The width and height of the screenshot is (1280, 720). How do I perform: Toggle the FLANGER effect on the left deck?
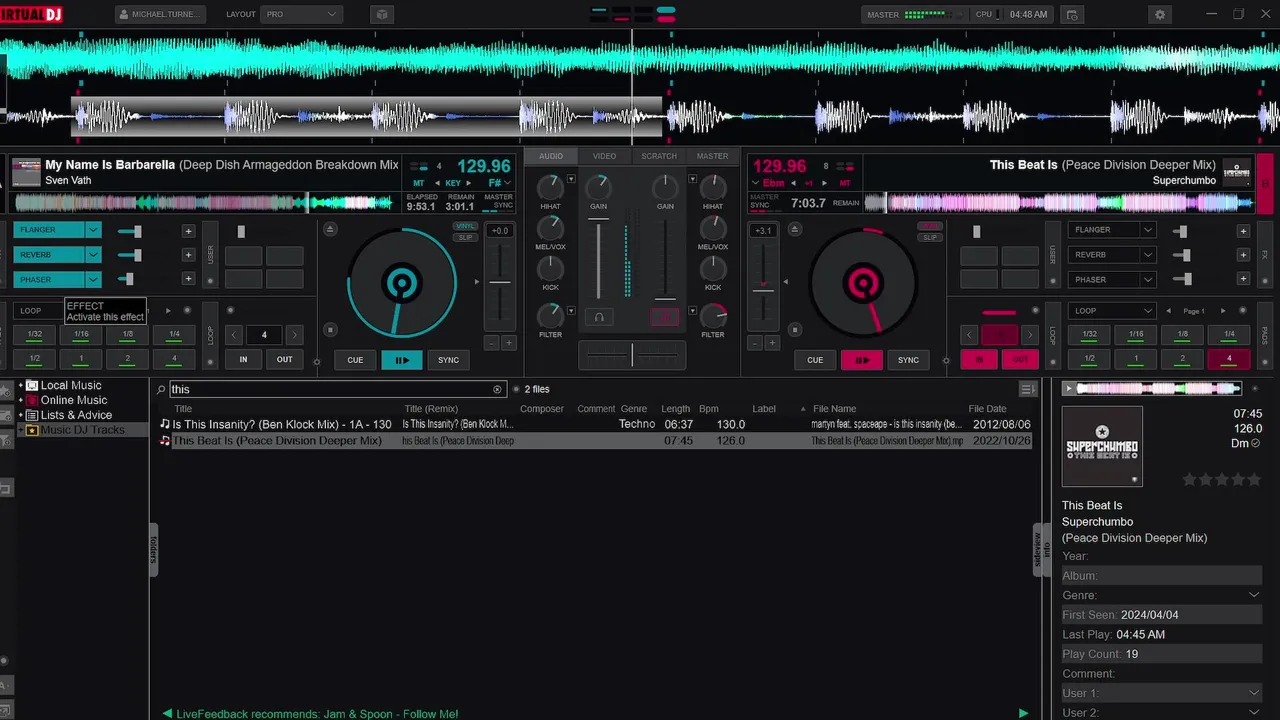[49, 230]
